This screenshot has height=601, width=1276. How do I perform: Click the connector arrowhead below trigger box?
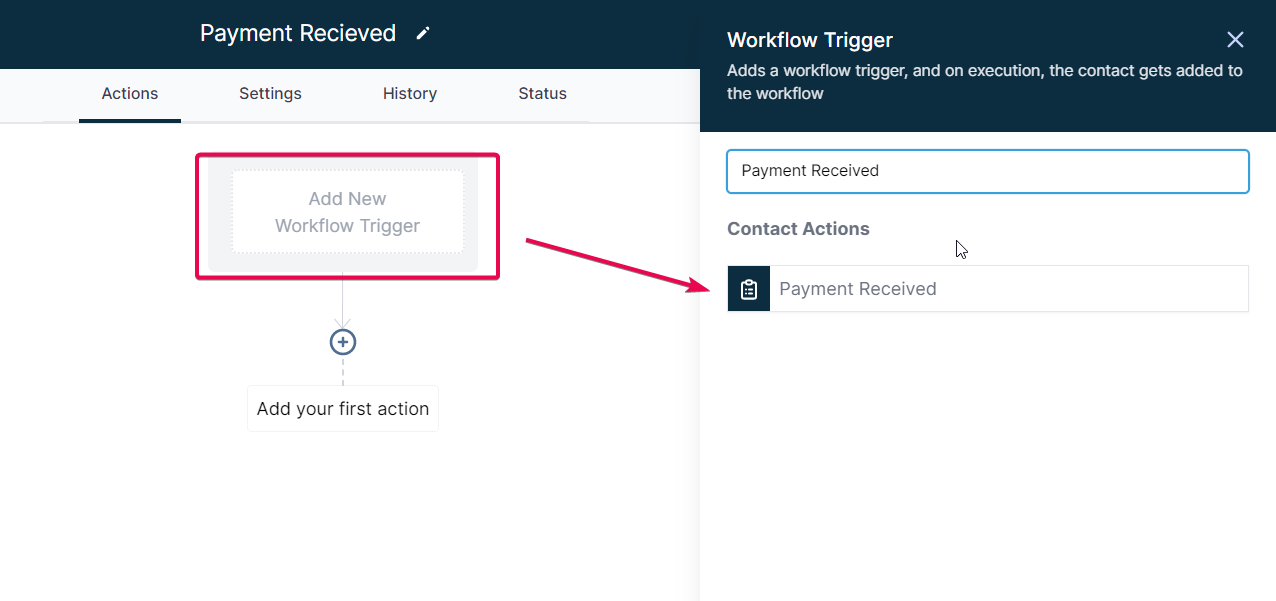coord(343,322)
